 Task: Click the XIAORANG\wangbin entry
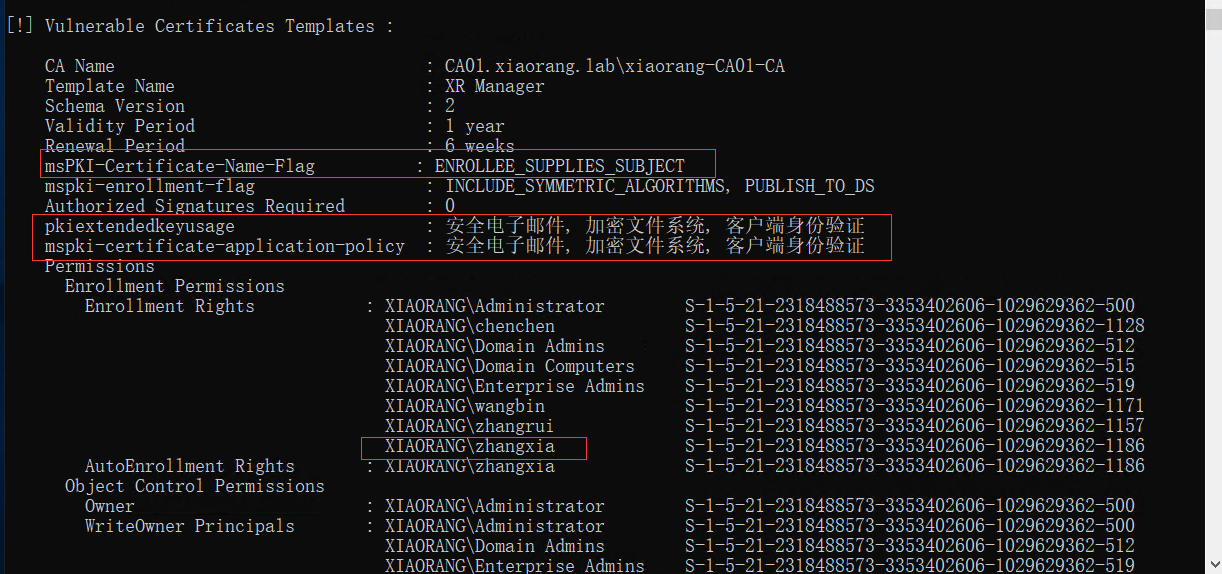coord(464,406)
